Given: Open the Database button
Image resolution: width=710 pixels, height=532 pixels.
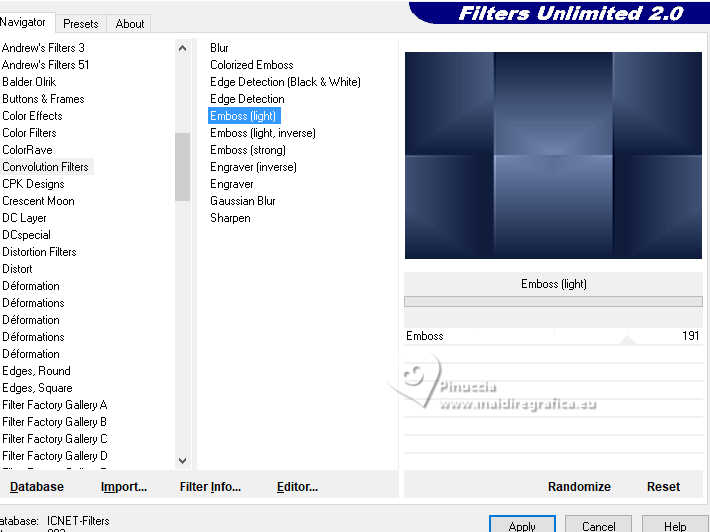Looking at the screenshot, I should pos(37,487).
